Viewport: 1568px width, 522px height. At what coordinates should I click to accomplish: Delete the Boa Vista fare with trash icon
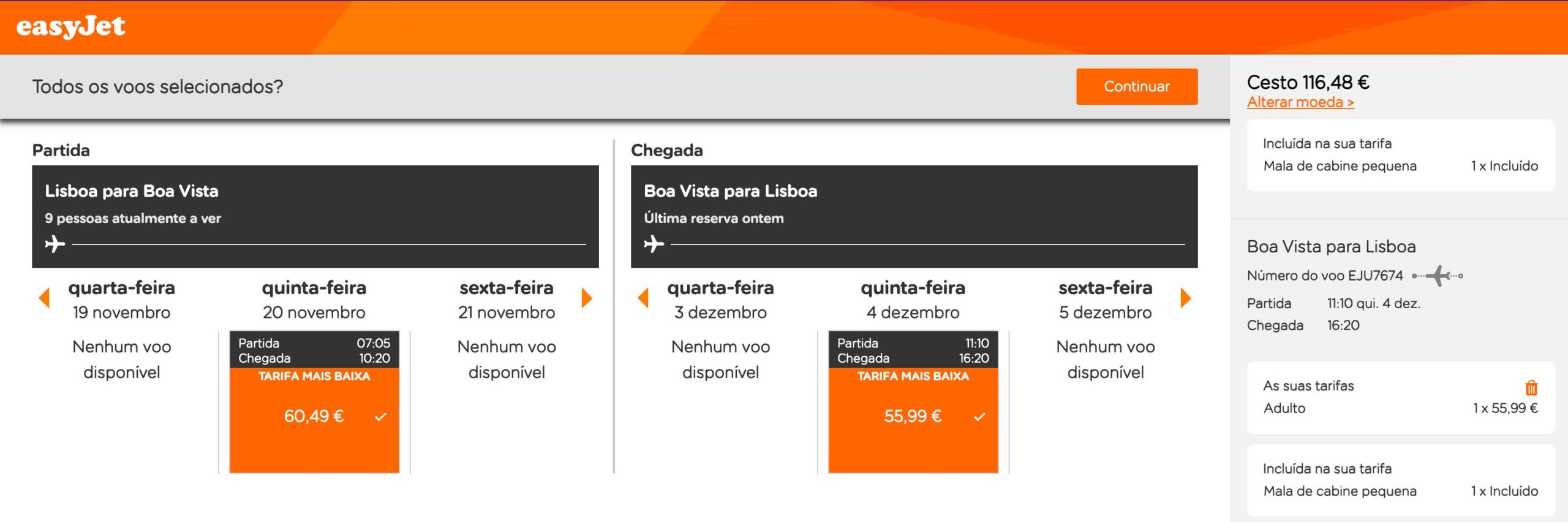(1531, 387)
